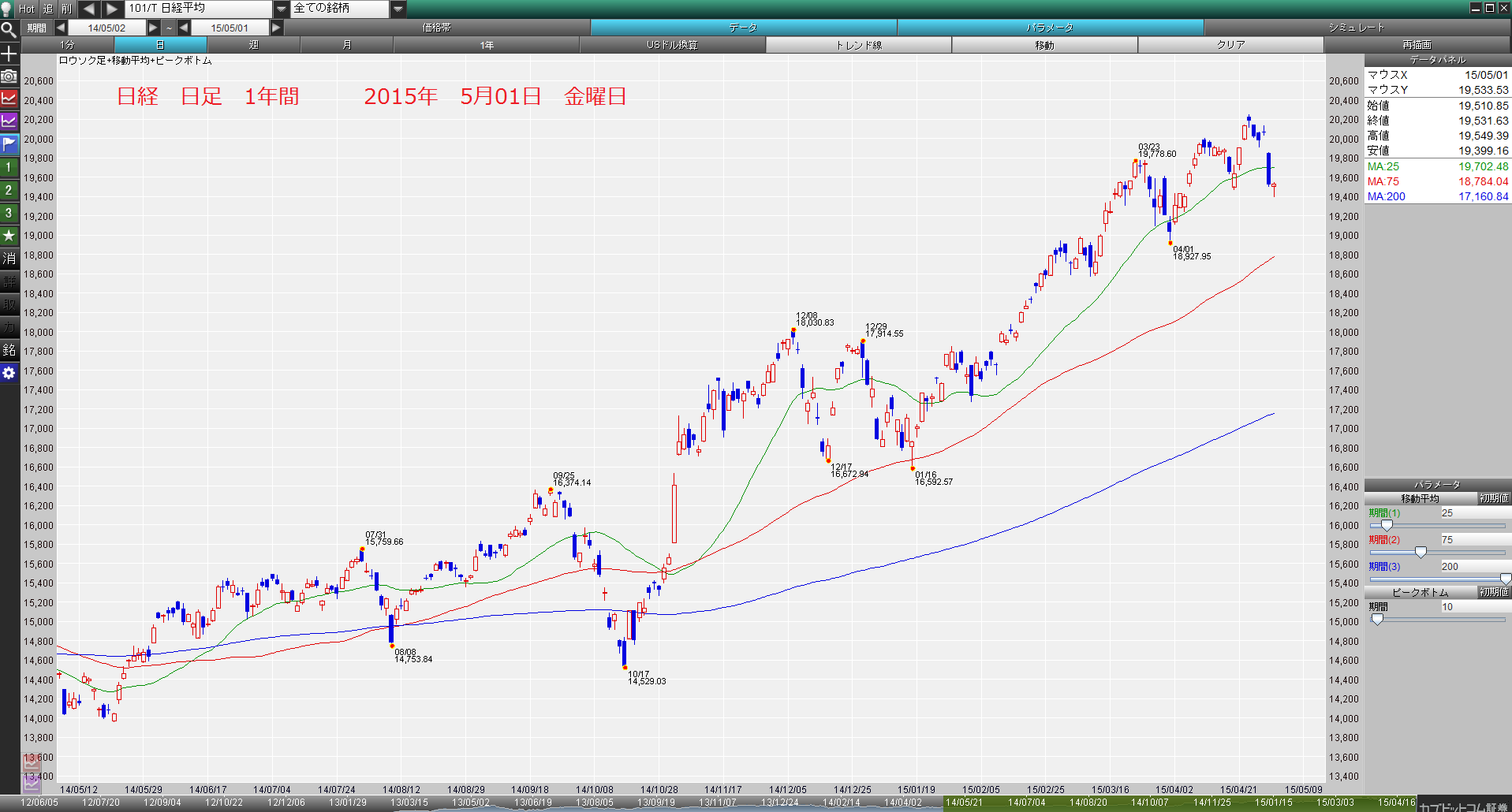Click the blue flag icon
The image size is (1512, 812).
click(9, 144)
